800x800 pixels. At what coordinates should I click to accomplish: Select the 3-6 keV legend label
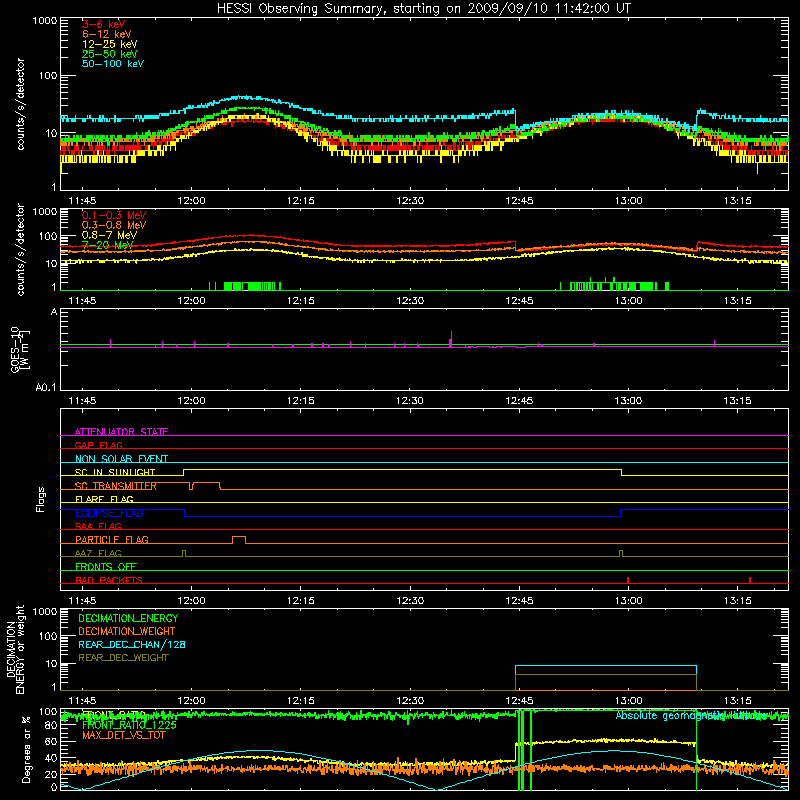pyautogui.click(x=103, y=24)
